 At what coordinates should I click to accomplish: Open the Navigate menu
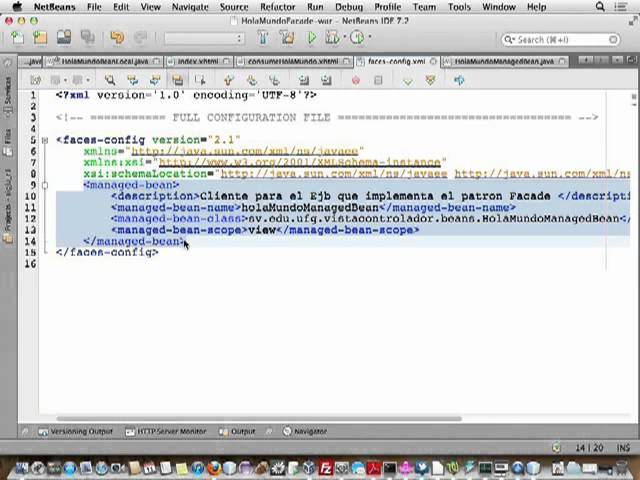click(x=190, y=7)
